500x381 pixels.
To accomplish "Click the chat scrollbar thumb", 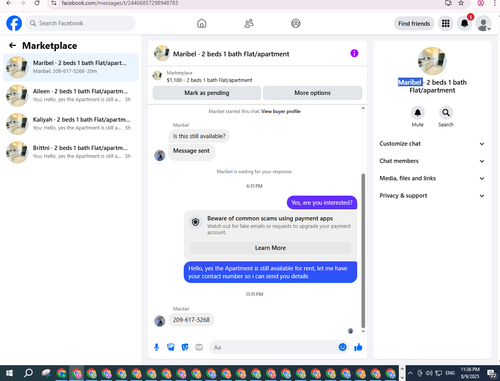I will (x=363, y=251).
